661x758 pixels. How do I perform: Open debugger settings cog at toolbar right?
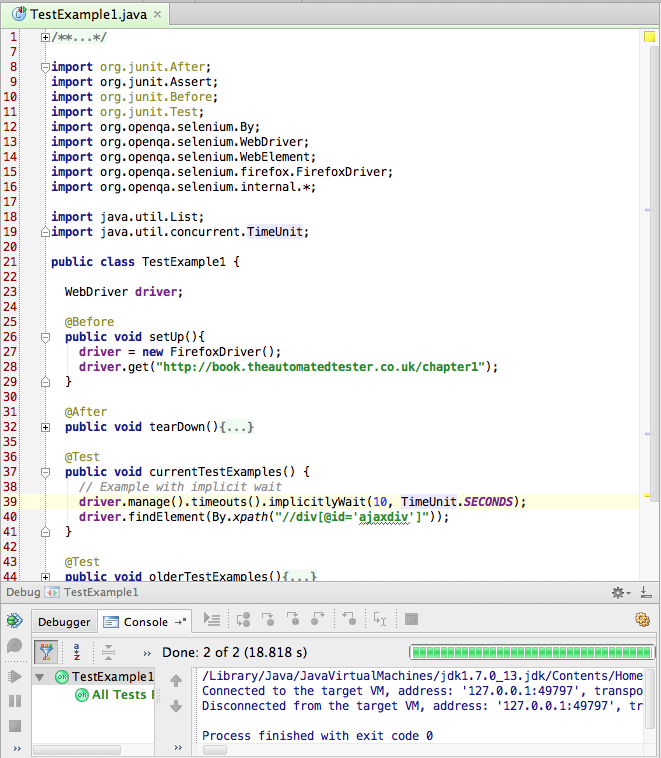(642, 619)
